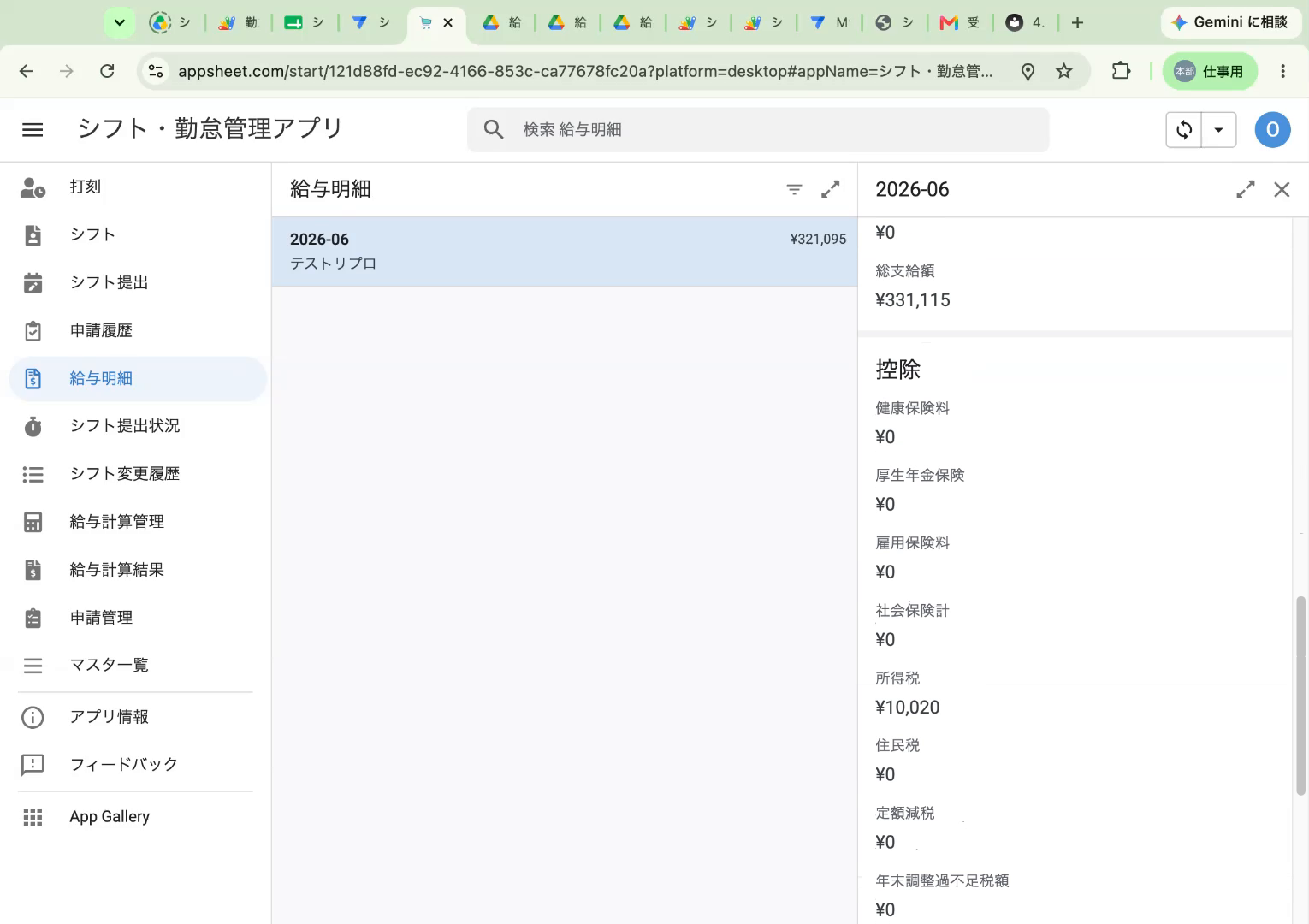Reload the browser page
Image resolution: width=1309 pixels, height=924 pixels.
click(107, 71)
